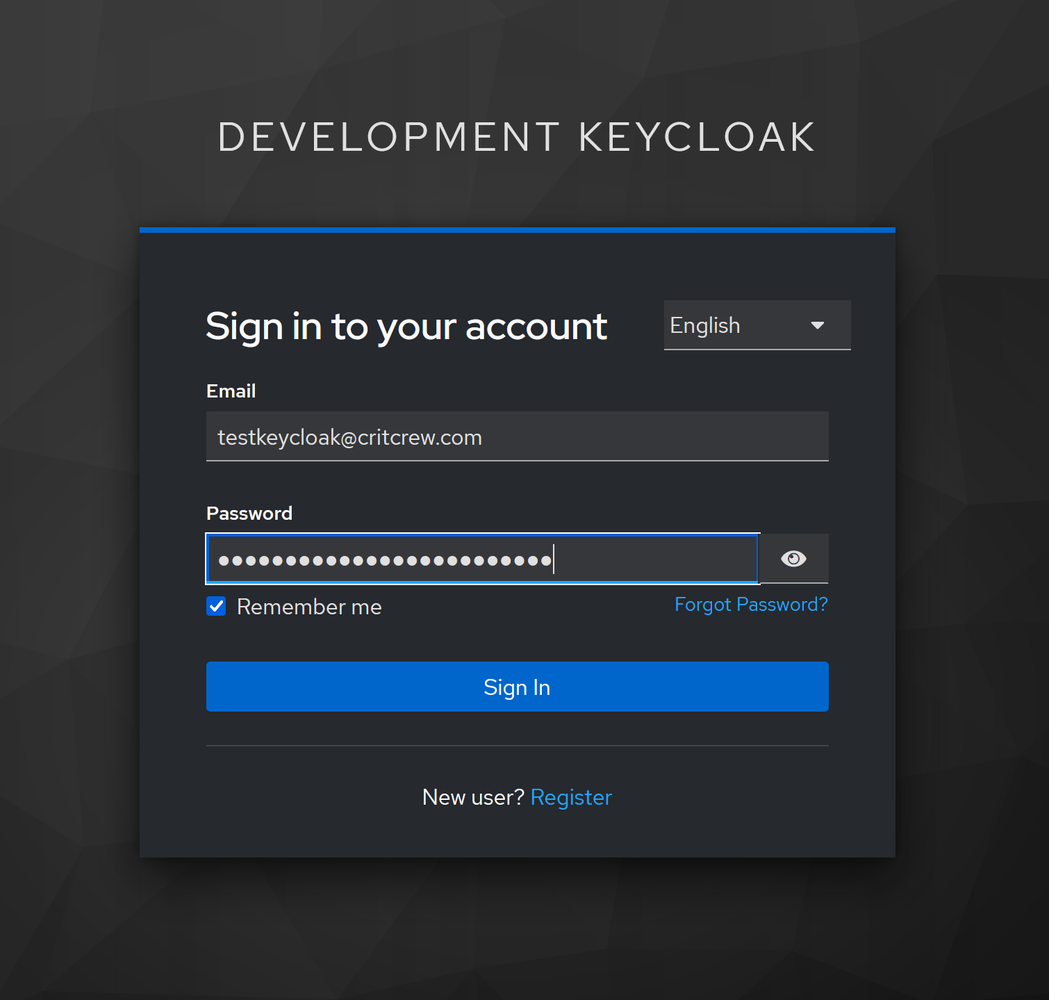Focus the Email input field

(x=517, y=436)
